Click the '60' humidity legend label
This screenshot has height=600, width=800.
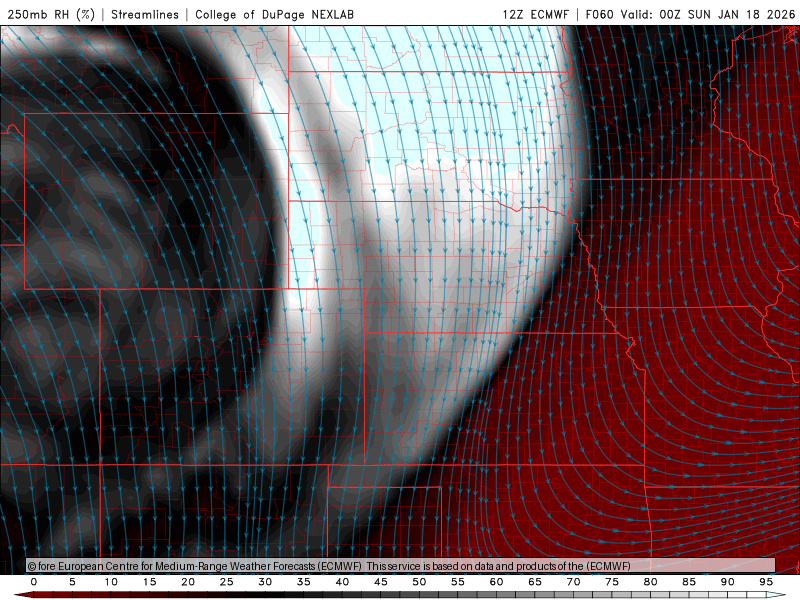pyautogui.click(x=496, y=582)
